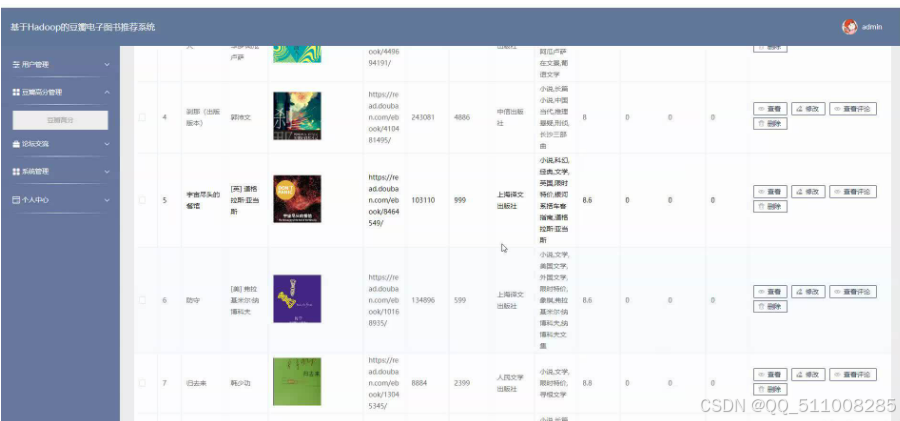Viewport: 900px width, 421px height.
Task: Click 删除 for the 防守 row
Action: coord(770,307)
